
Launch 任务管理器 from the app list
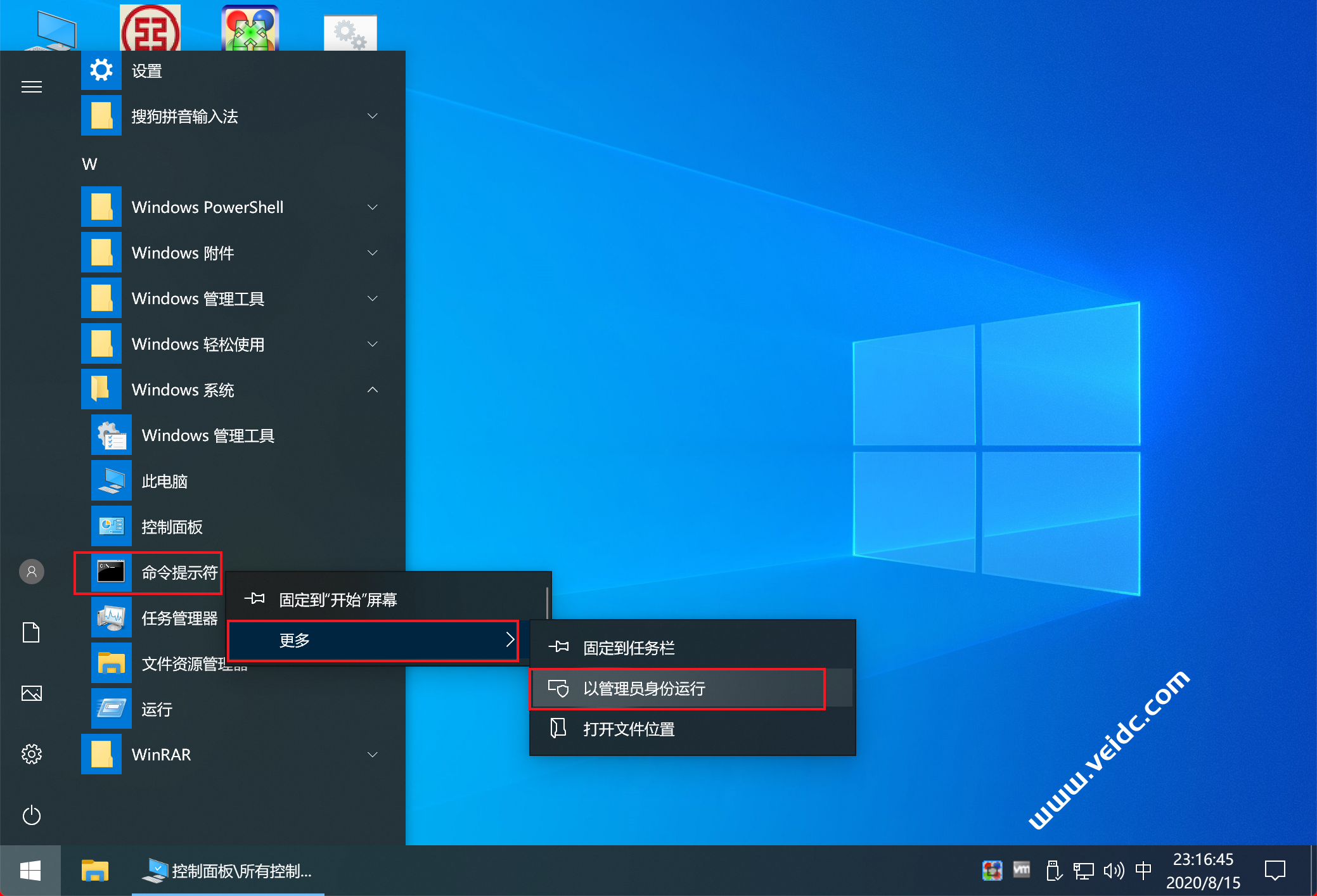[179, 618]
